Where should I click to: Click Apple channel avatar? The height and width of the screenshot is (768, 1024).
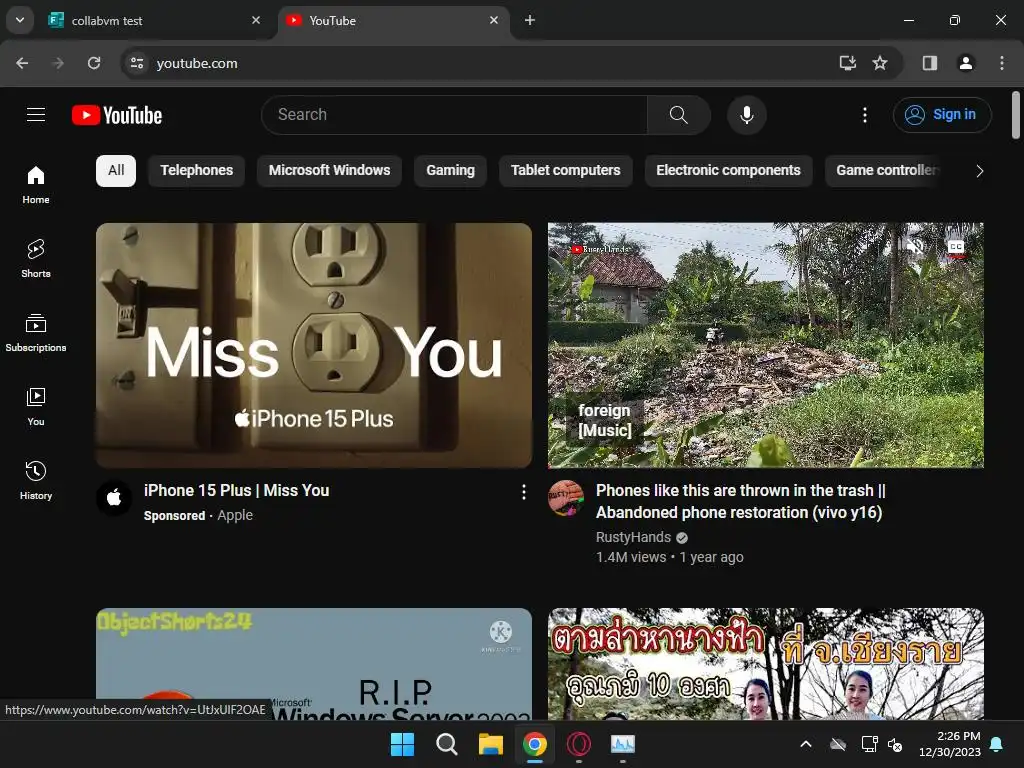pos(114,498)
